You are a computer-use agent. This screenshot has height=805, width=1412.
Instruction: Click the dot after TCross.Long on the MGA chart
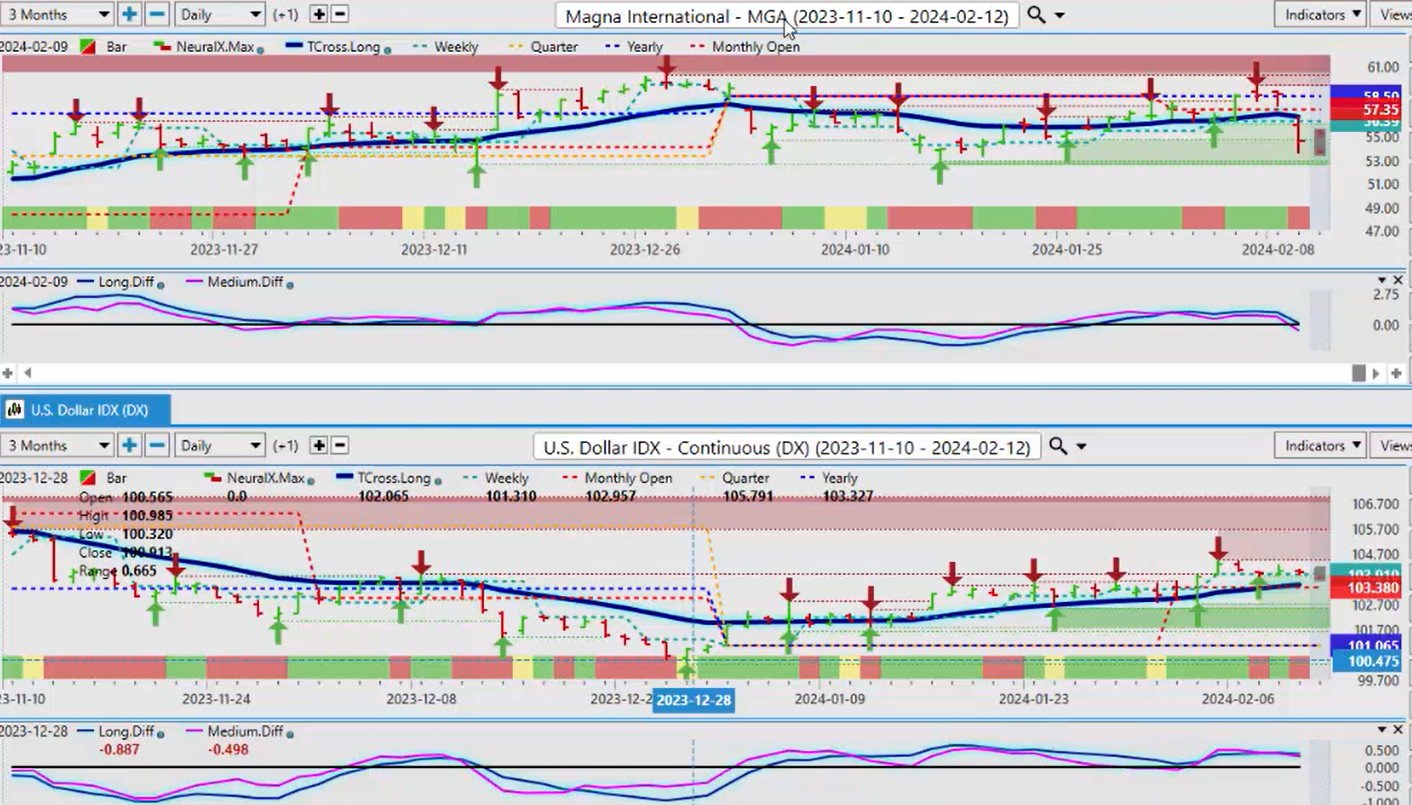387,48
